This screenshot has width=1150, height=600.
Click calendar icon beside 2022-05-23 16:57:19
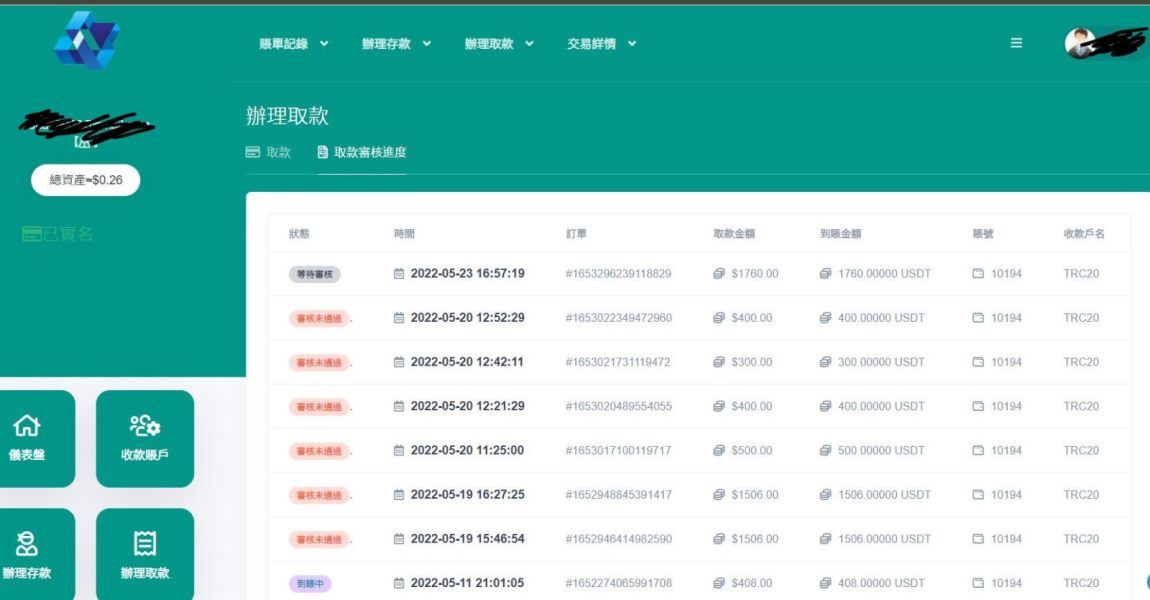399,274
